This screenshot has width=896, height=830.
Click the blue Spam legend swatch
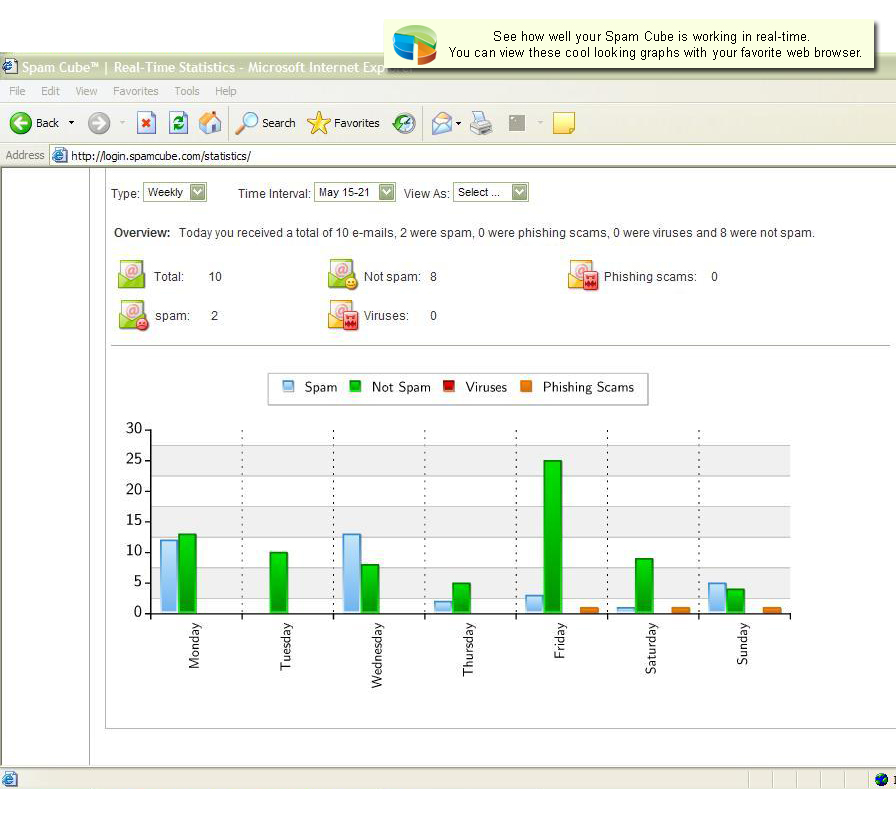pos(286,385)
